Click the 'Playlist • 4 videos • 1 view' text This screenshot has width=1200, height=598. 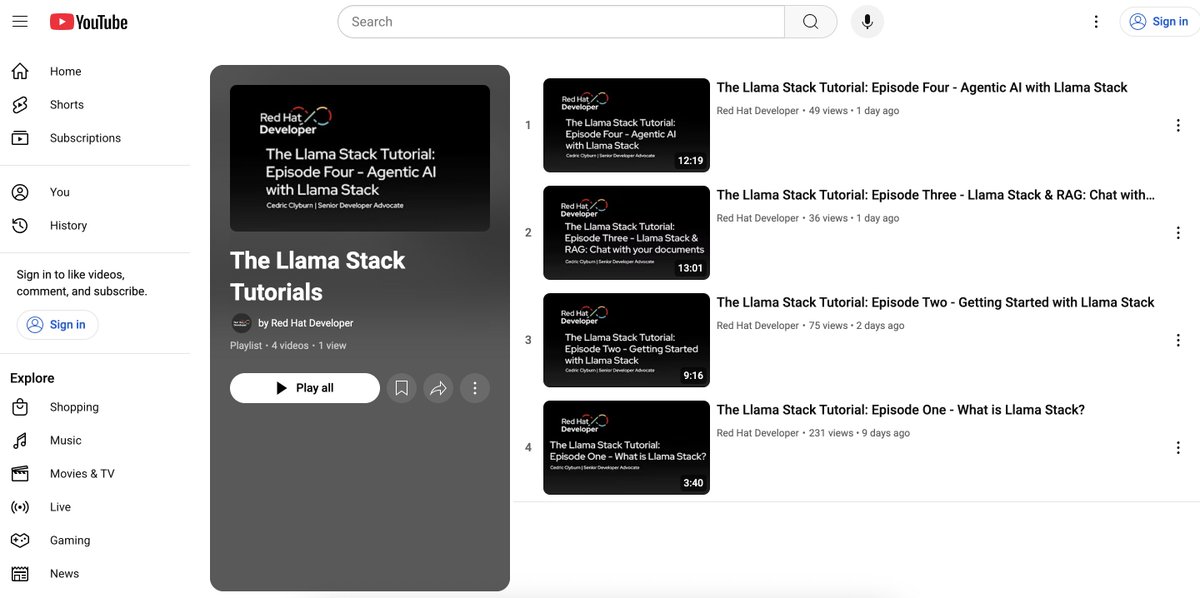tap(288, 346)
